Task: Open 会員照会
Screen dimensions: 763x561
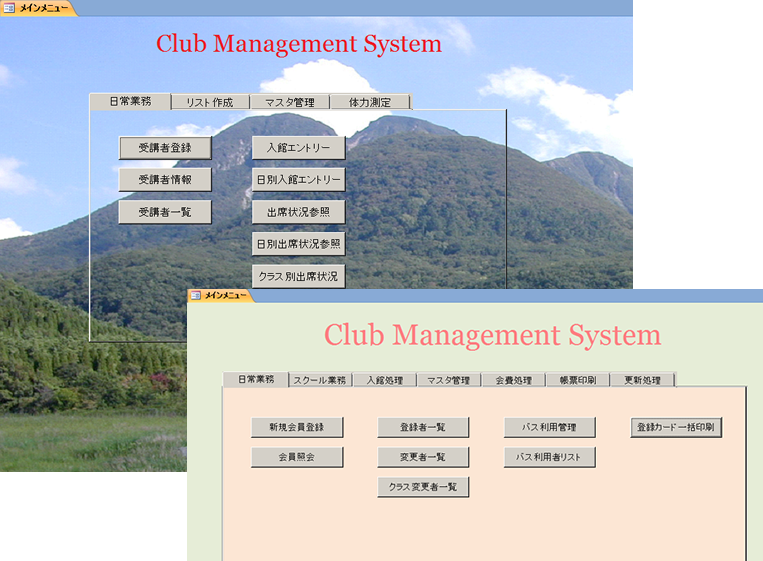Action: (x=297, y=457)
